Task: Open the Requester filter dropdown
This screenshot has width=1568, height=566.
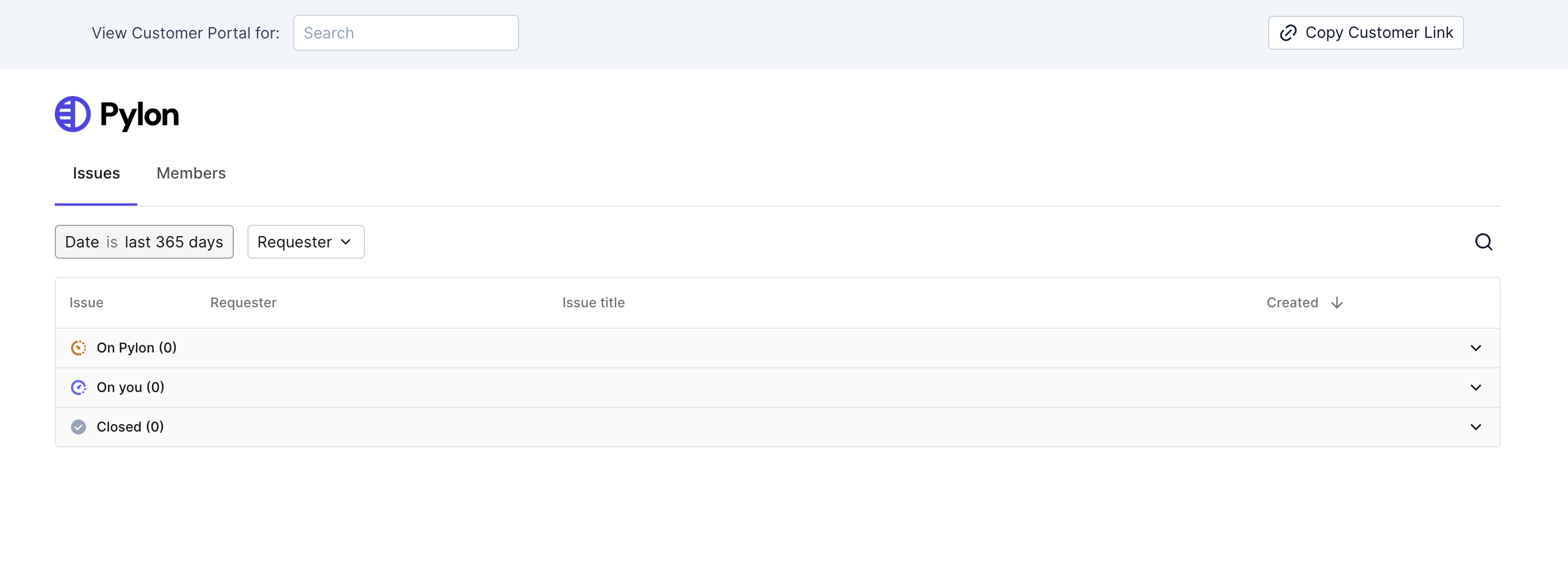Action: point(306,242)
